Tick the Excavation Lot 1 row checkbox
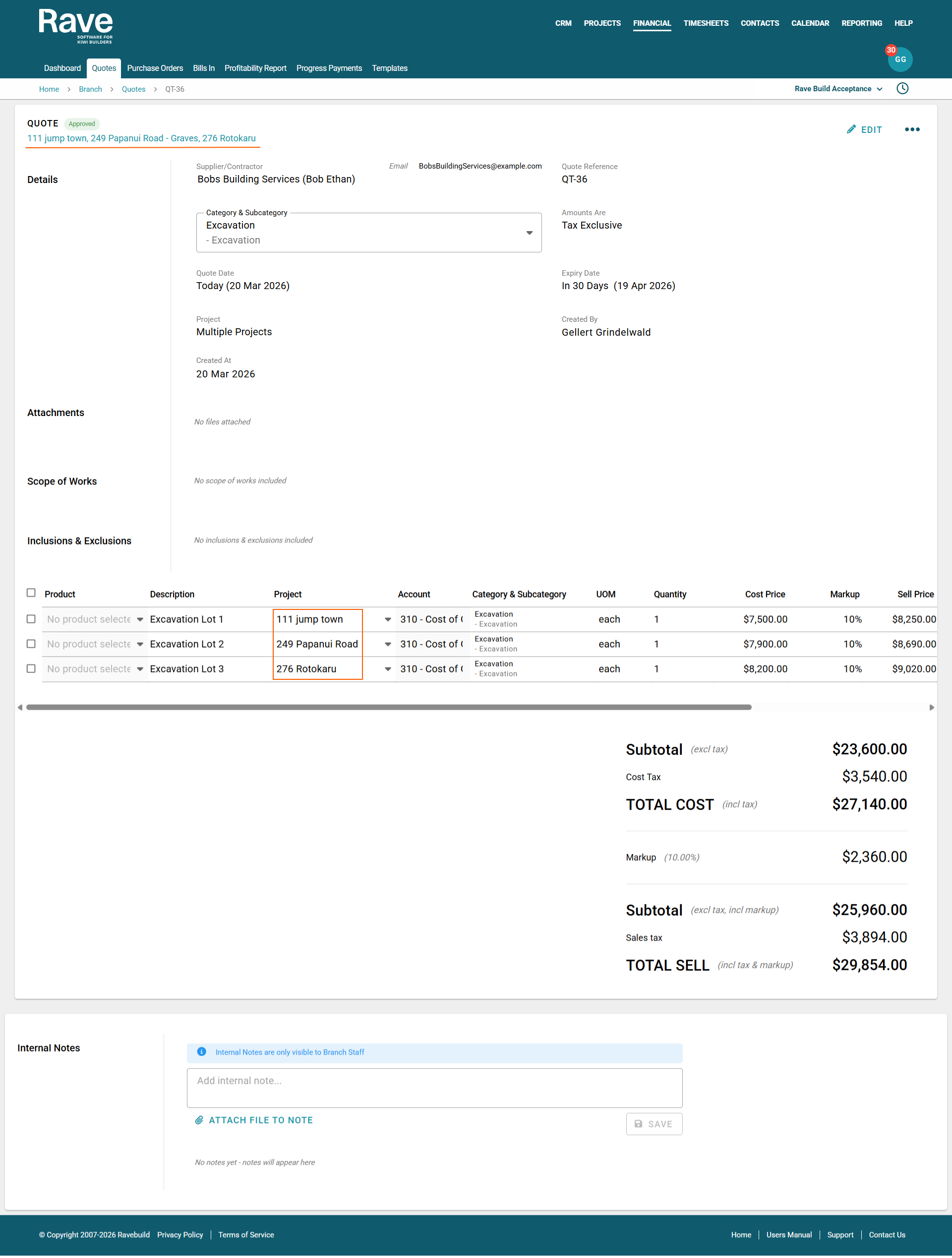Viewport: 952px width, 1258px height. coord(31,619)
